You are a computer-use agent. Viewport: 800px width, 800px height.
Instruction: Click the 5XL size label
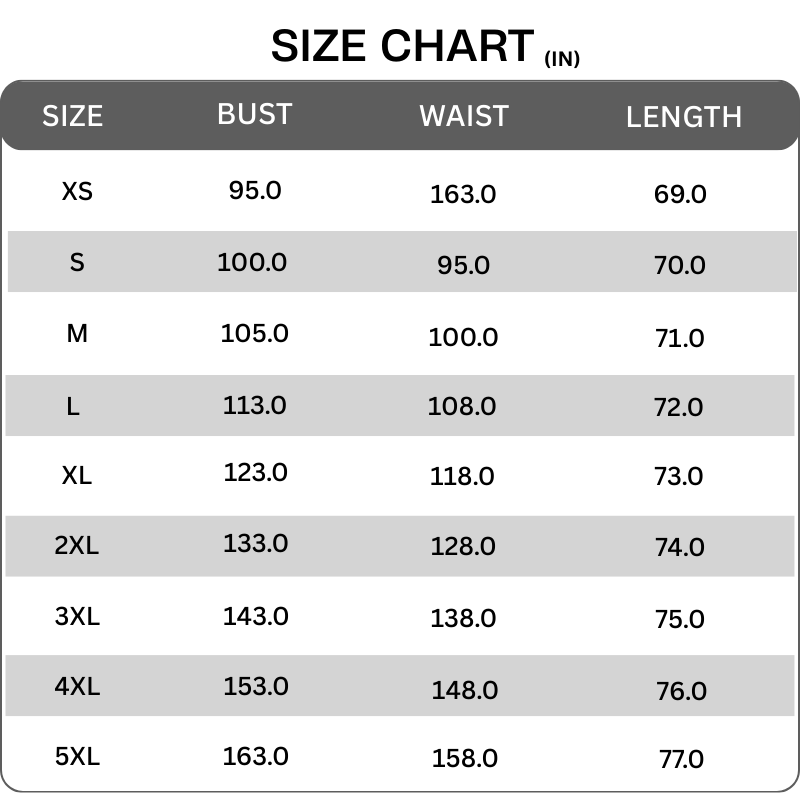(x=77, y=756)
